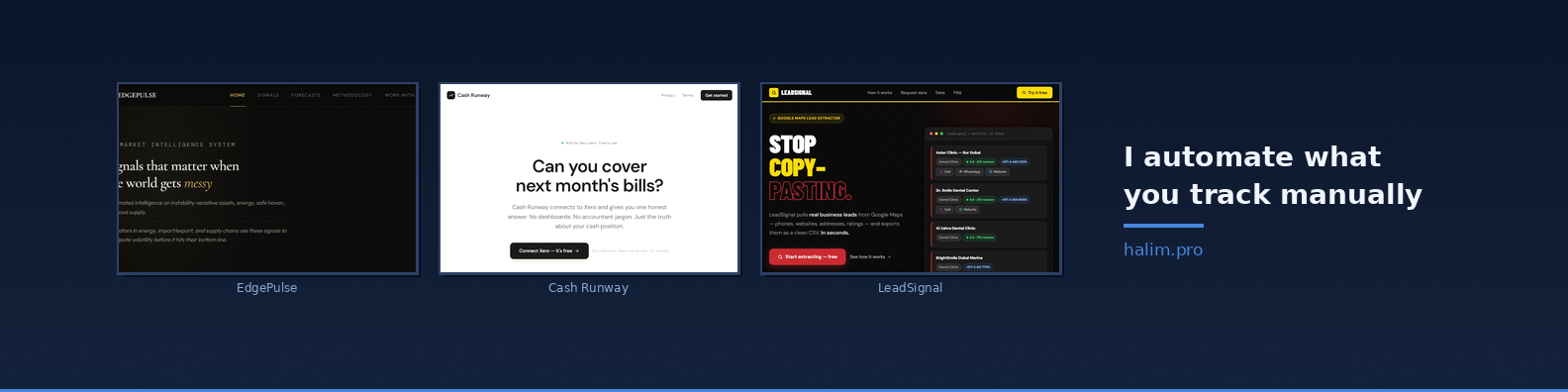Click yellow Try it free button
The width and height of the screenshot is (1568, 392).
click(x=1034, y=93)
